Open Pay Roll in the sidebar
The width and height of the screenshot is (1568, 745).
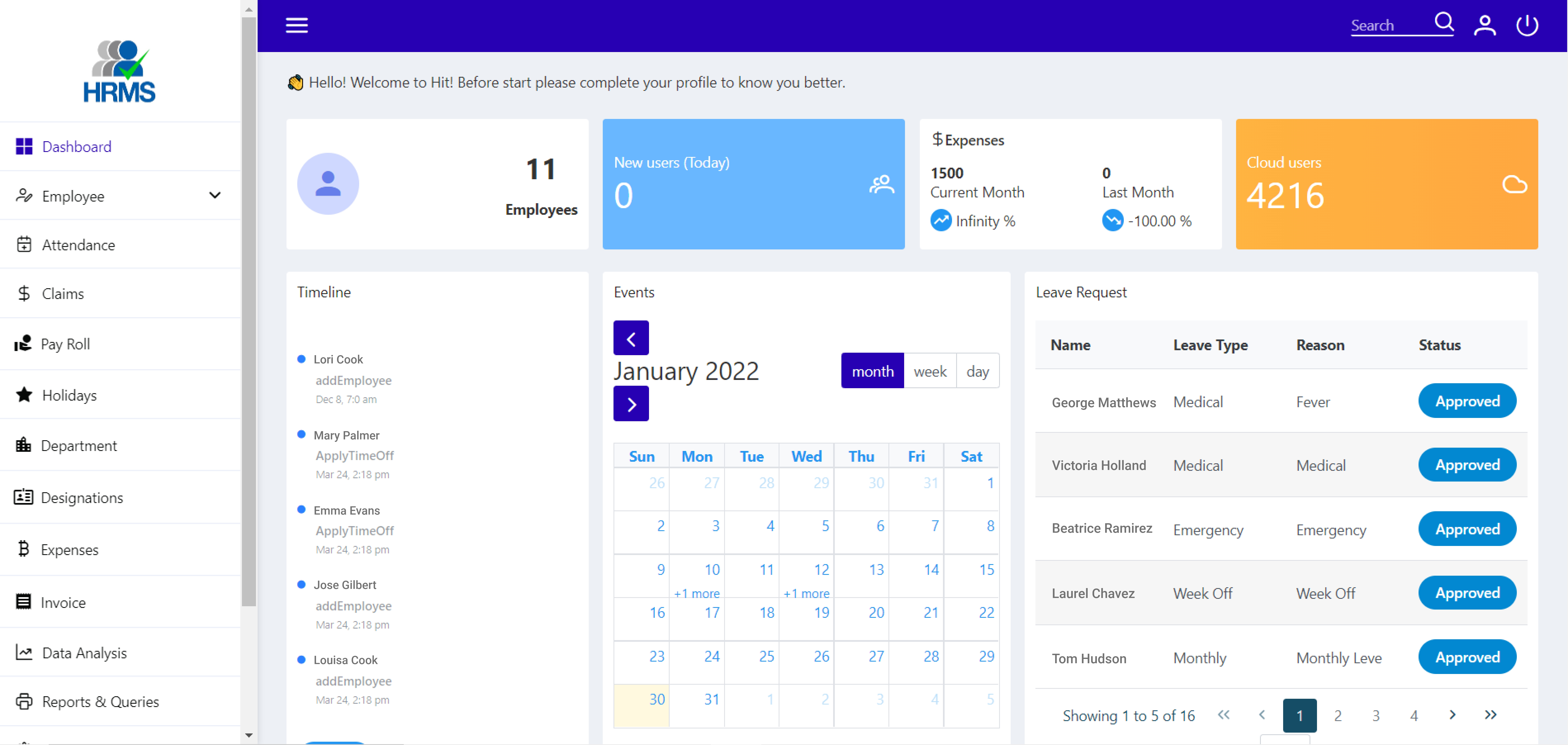65,344
